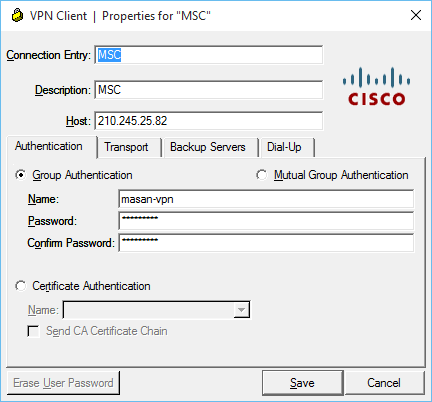Open the certificate Name dropdown arrow

pyautogui.click(x=241, y=310)
